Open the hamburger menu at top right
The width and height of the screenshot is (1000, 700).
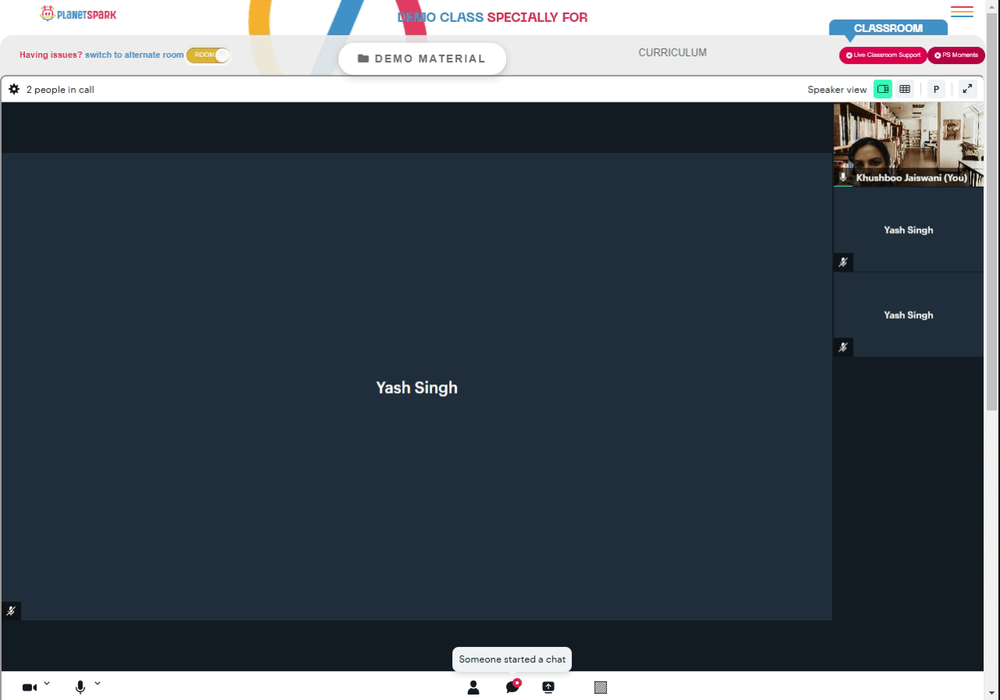tap(962, 11)
